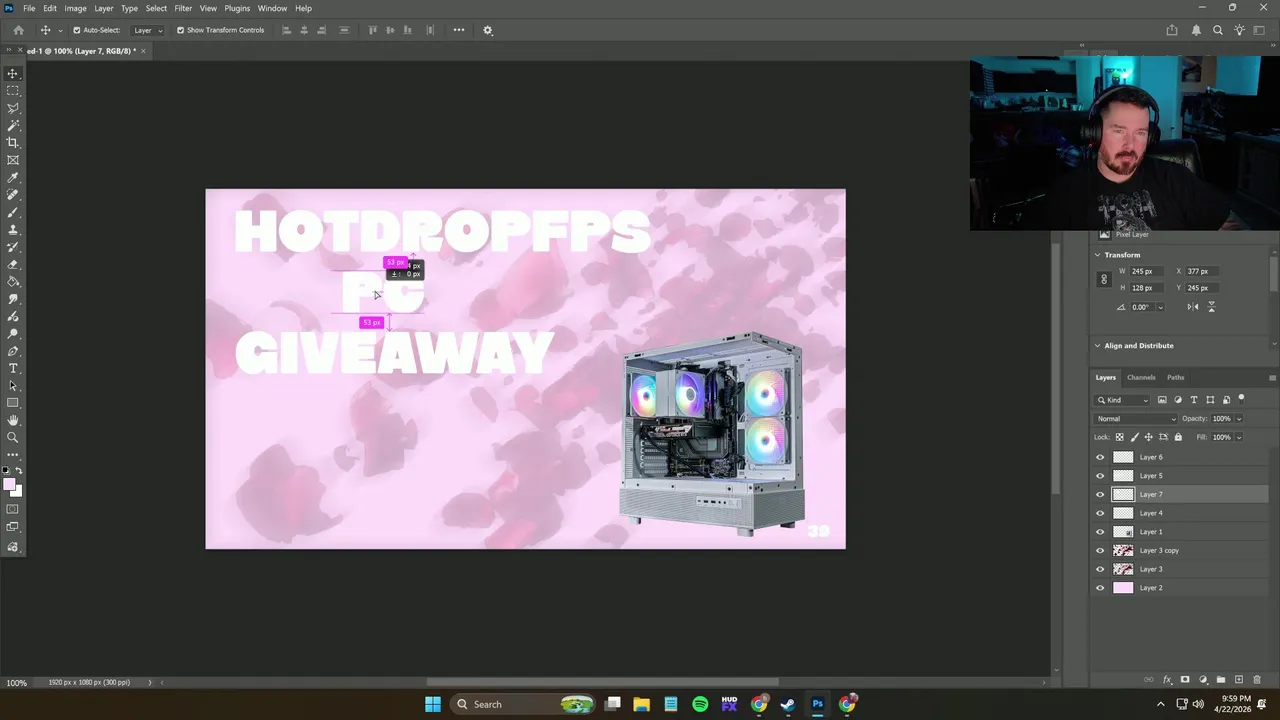Screen dimensions: 1280x720
Task: Open the options bar gear settings
Action: 488,30
